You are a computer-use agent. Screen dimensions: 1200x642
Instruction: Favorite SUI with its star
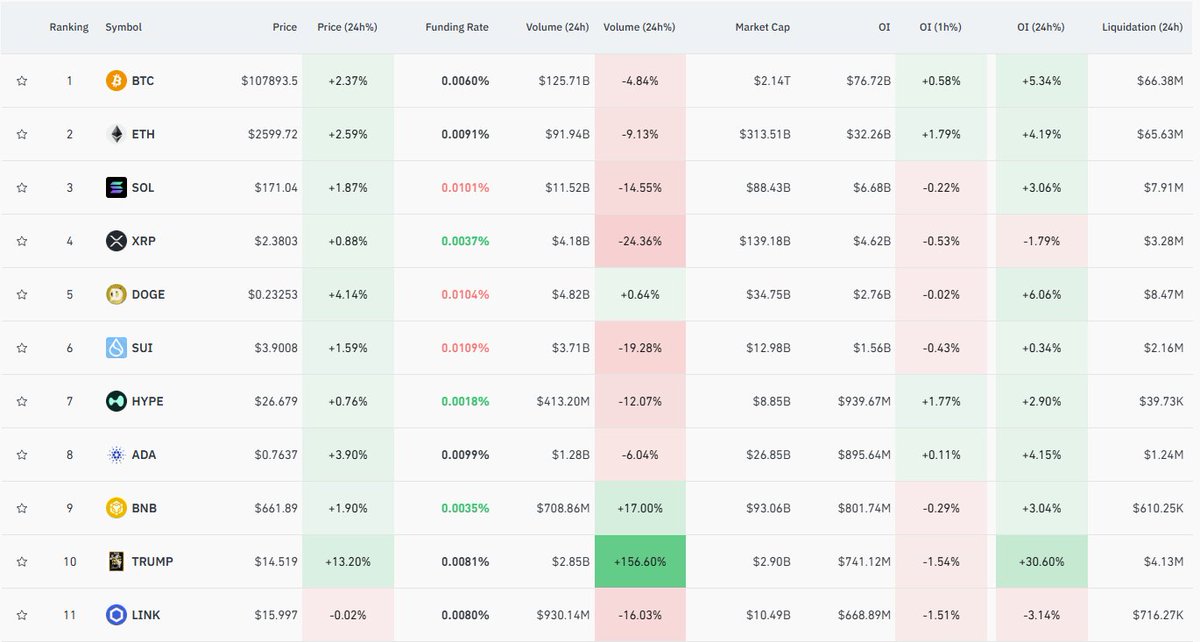22,348
